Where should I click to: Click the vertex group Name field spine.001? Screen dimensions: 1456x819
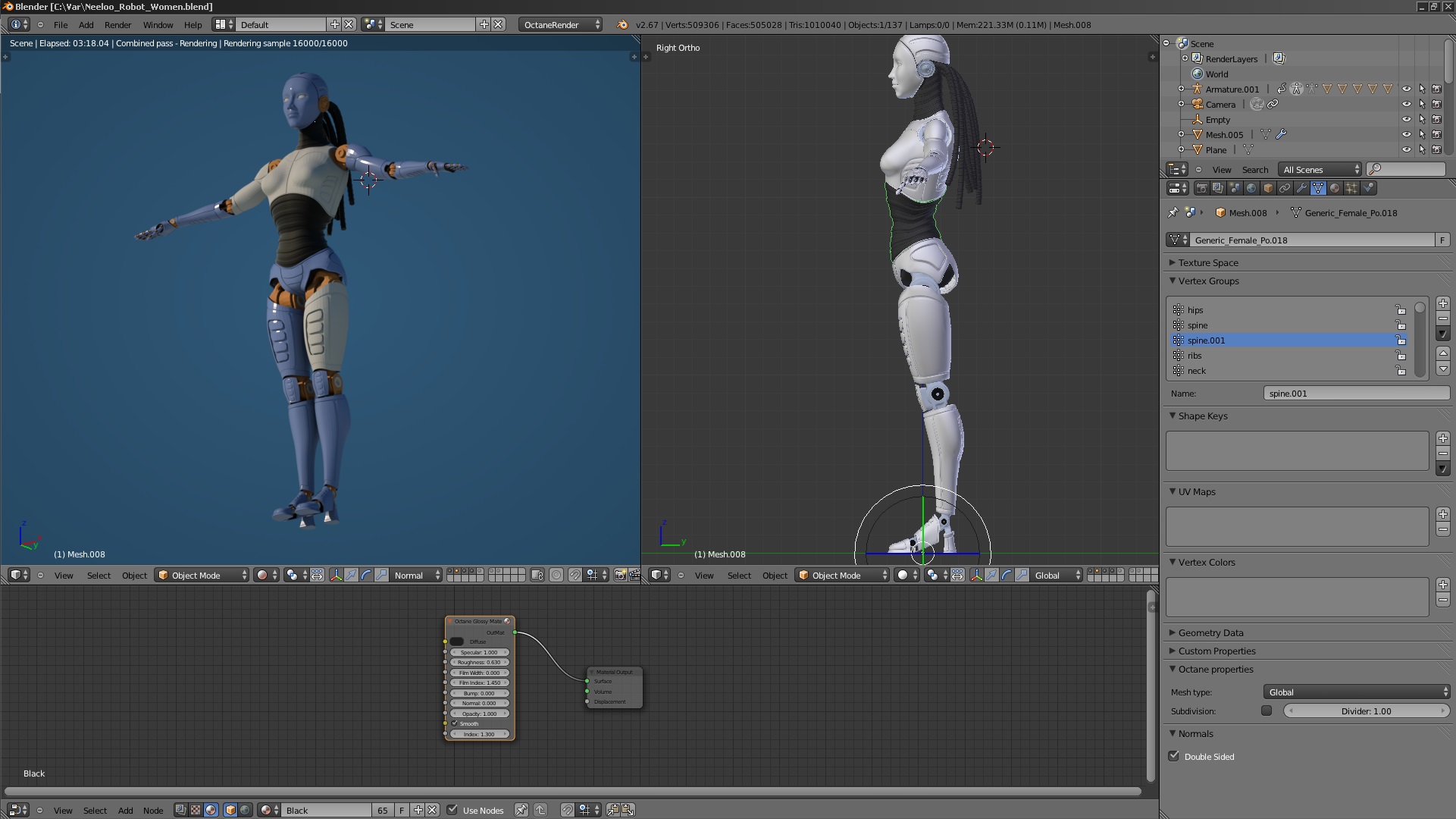point(1355,394)
